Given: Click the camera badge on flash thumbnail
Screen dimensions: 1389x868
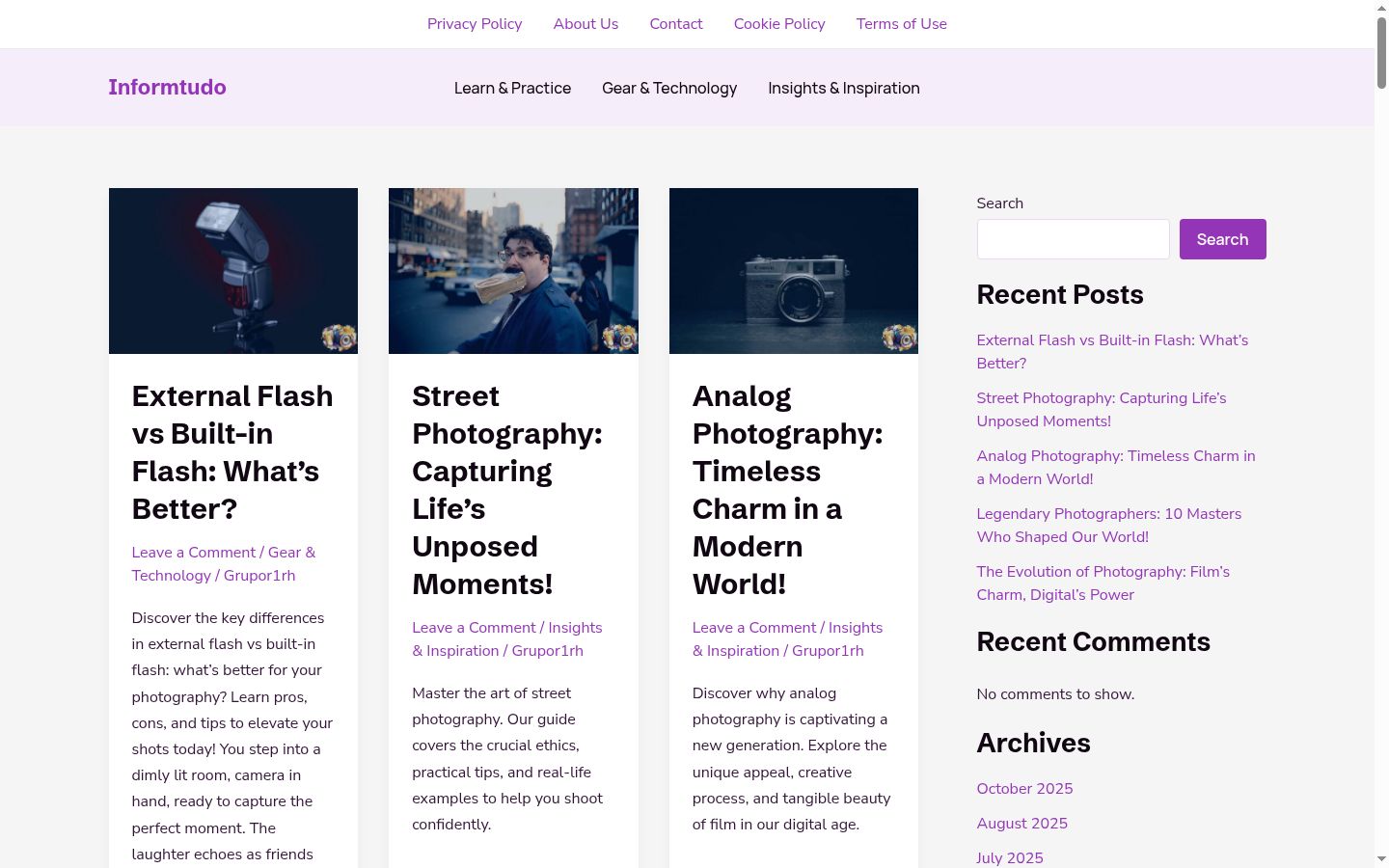Looking at the screenshot, I should 340,338.
